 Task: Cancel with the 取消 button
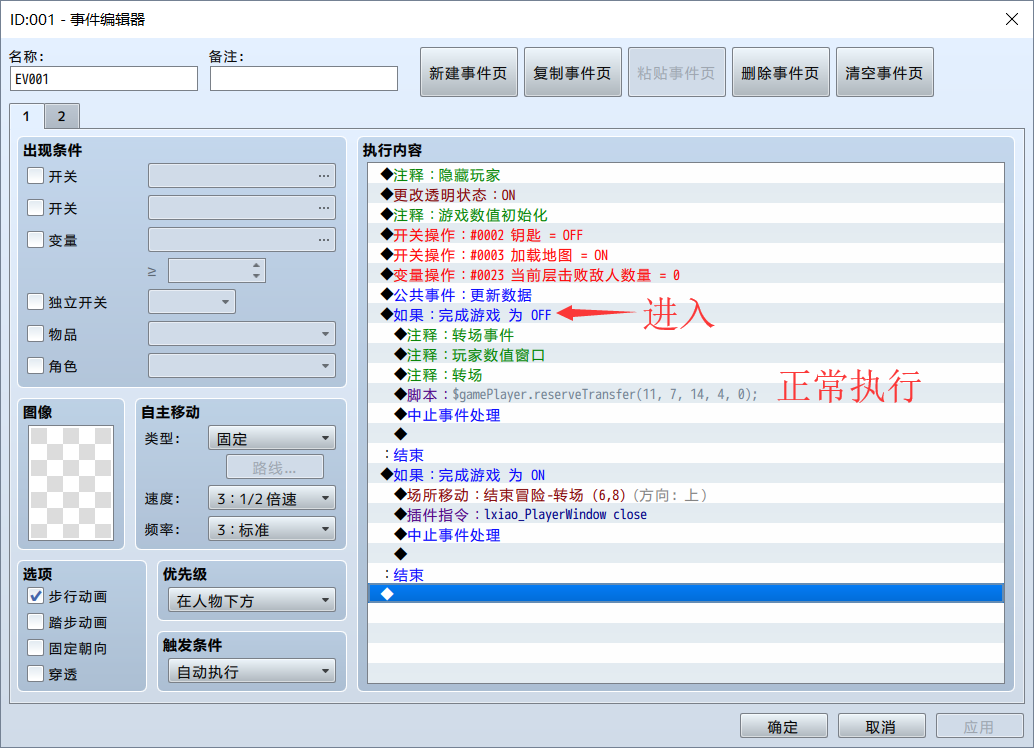[881, 726]
